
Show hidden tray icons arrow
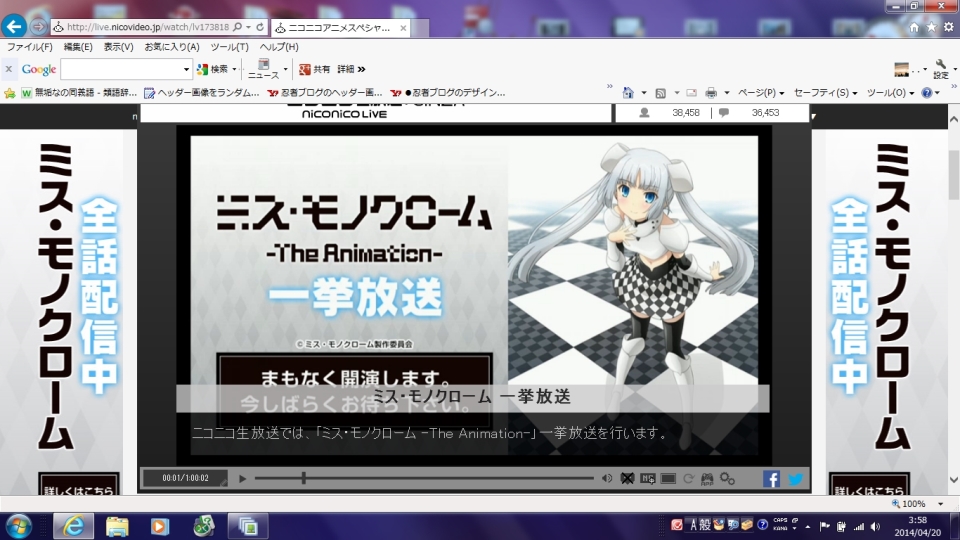808,526
